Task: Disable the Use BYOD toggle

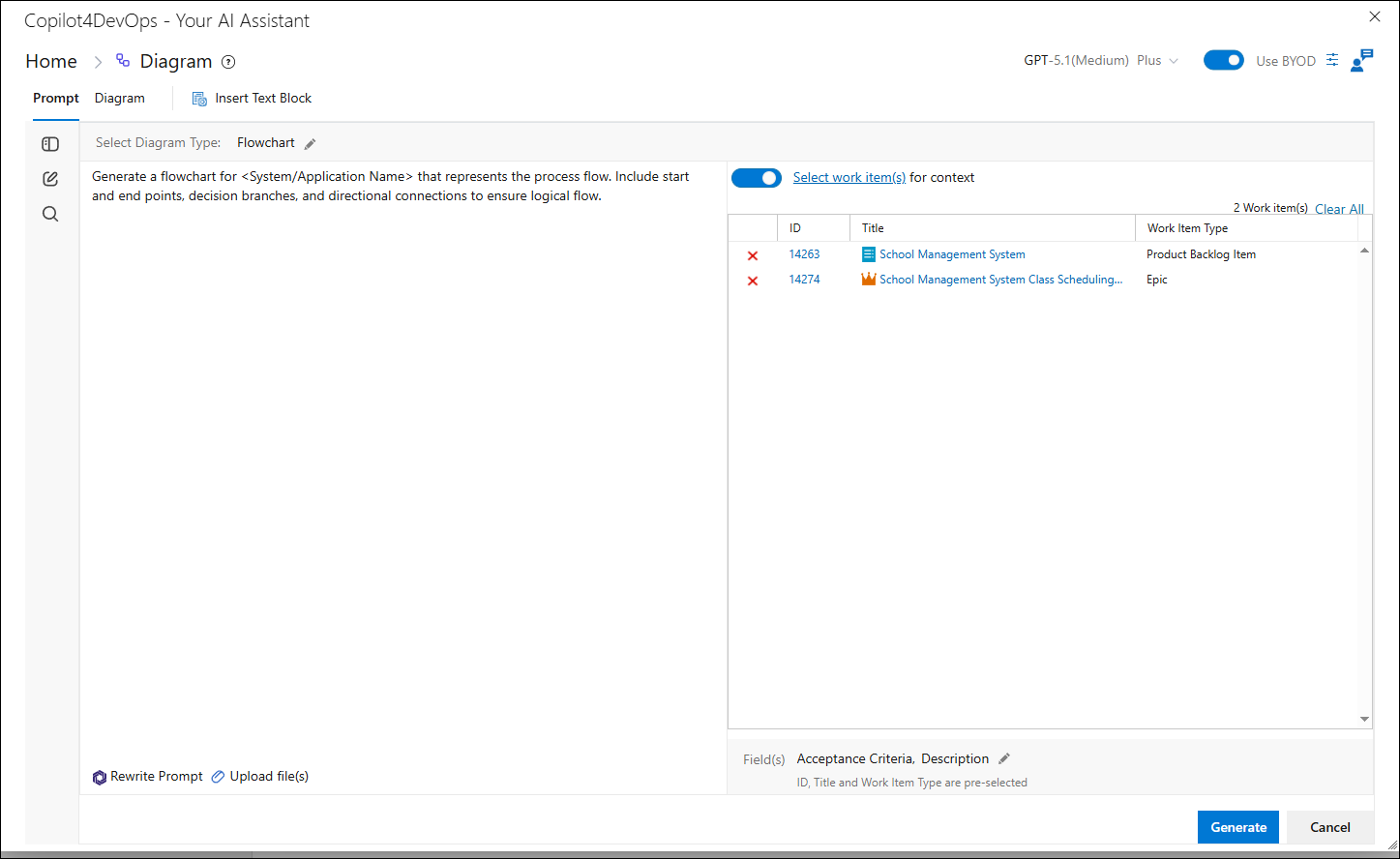Action: (1224, 60)
